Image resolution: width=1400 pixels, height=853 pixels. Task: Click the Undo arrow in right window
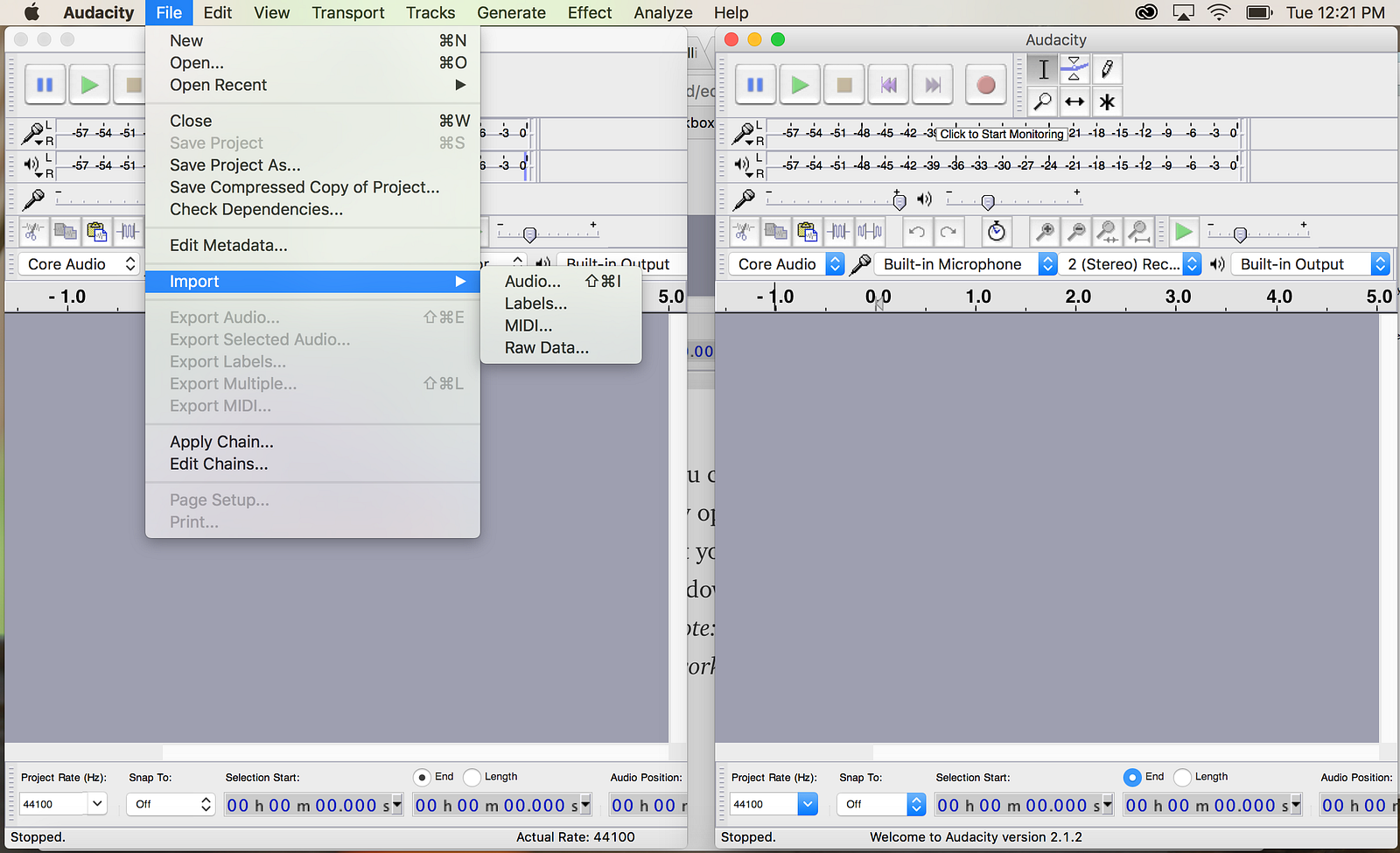tap(917, 232)
